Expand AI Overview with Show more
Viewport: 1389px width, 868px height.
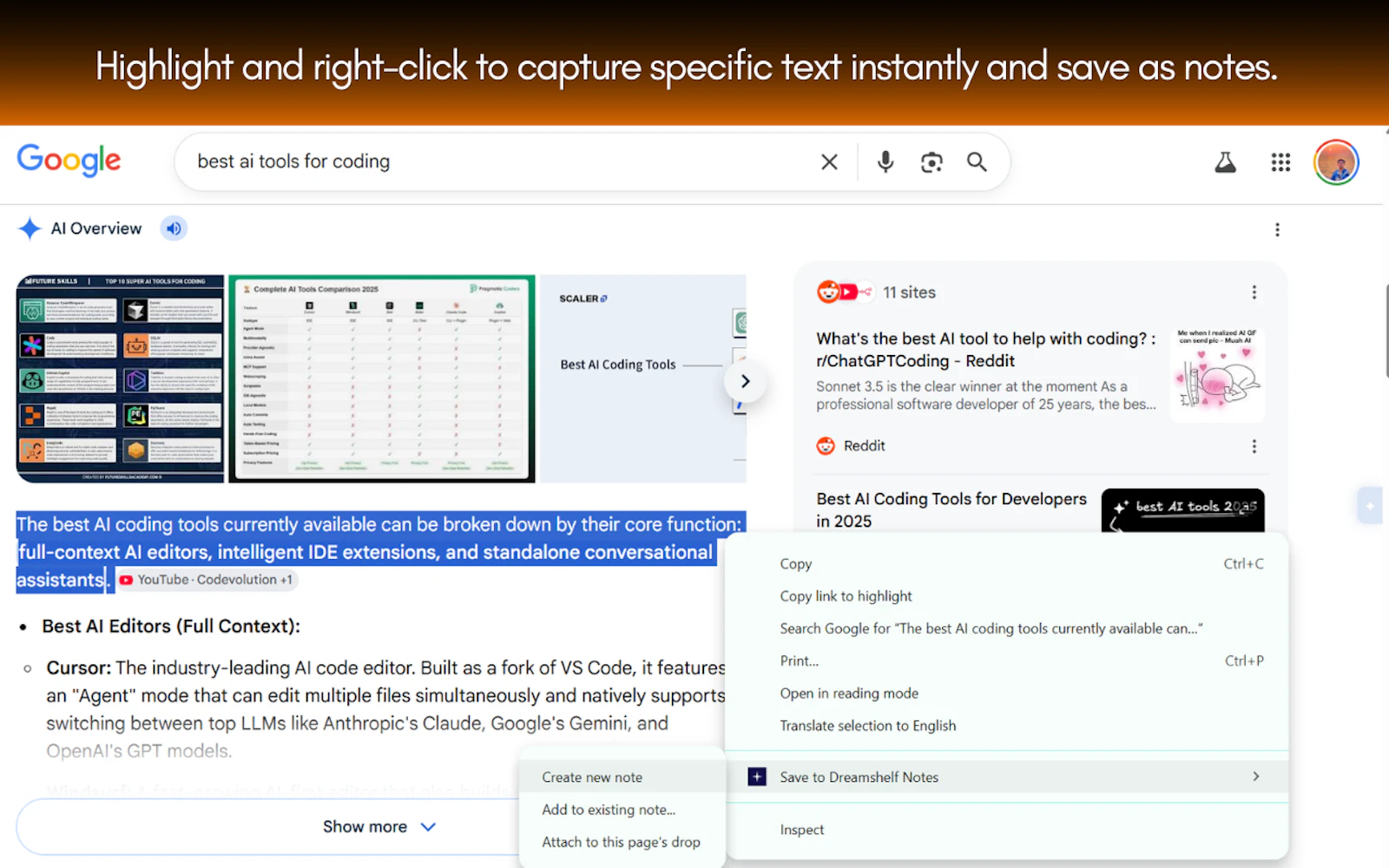(x=379, y=826)
